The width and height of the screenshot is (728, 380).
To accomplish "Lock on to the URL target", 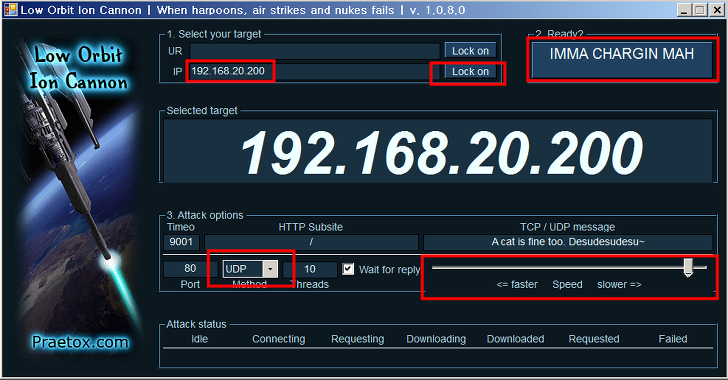I will tap(470, 51).
